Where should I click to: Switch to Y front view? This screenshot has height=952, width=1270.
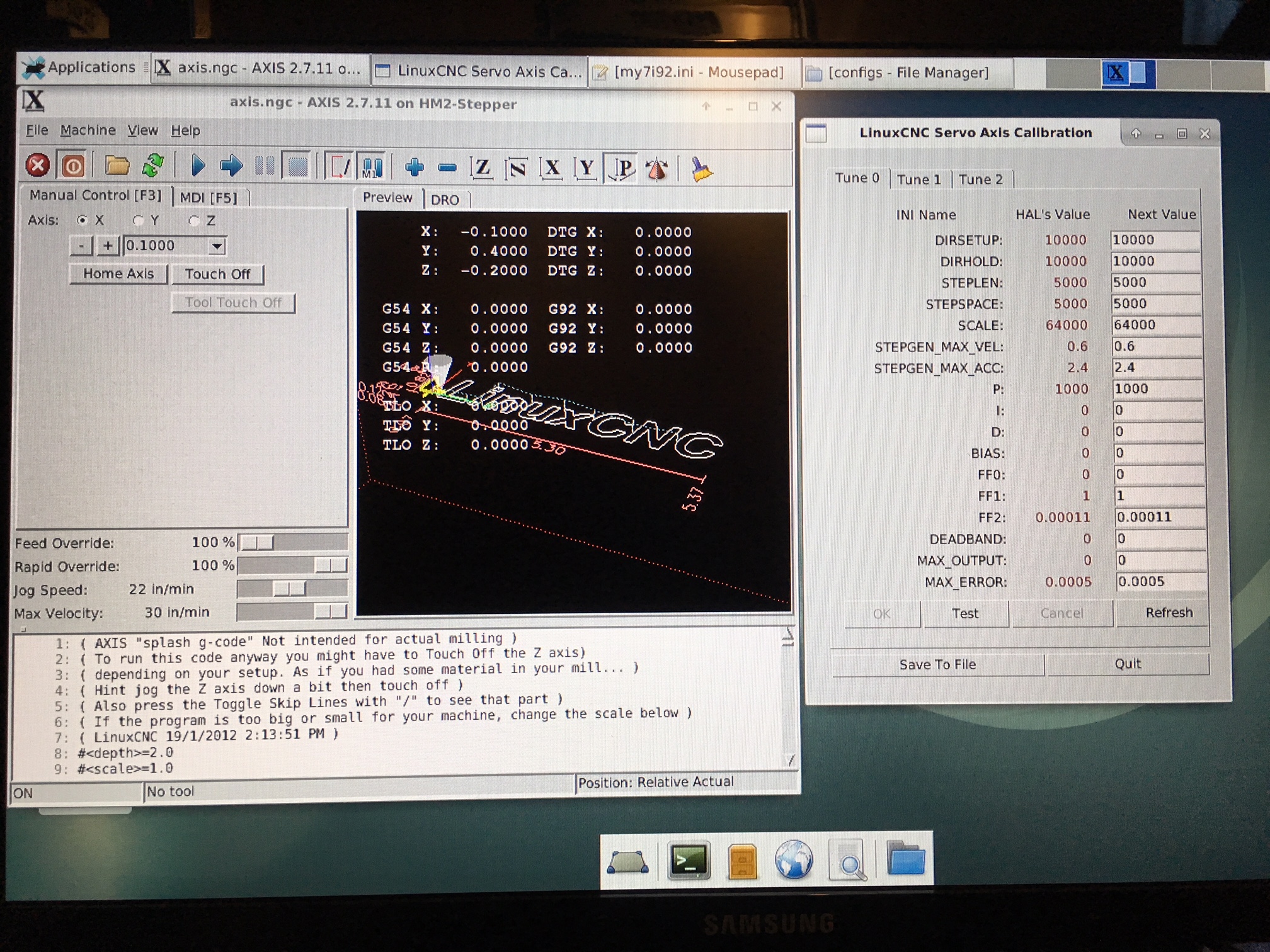[586, 169]
